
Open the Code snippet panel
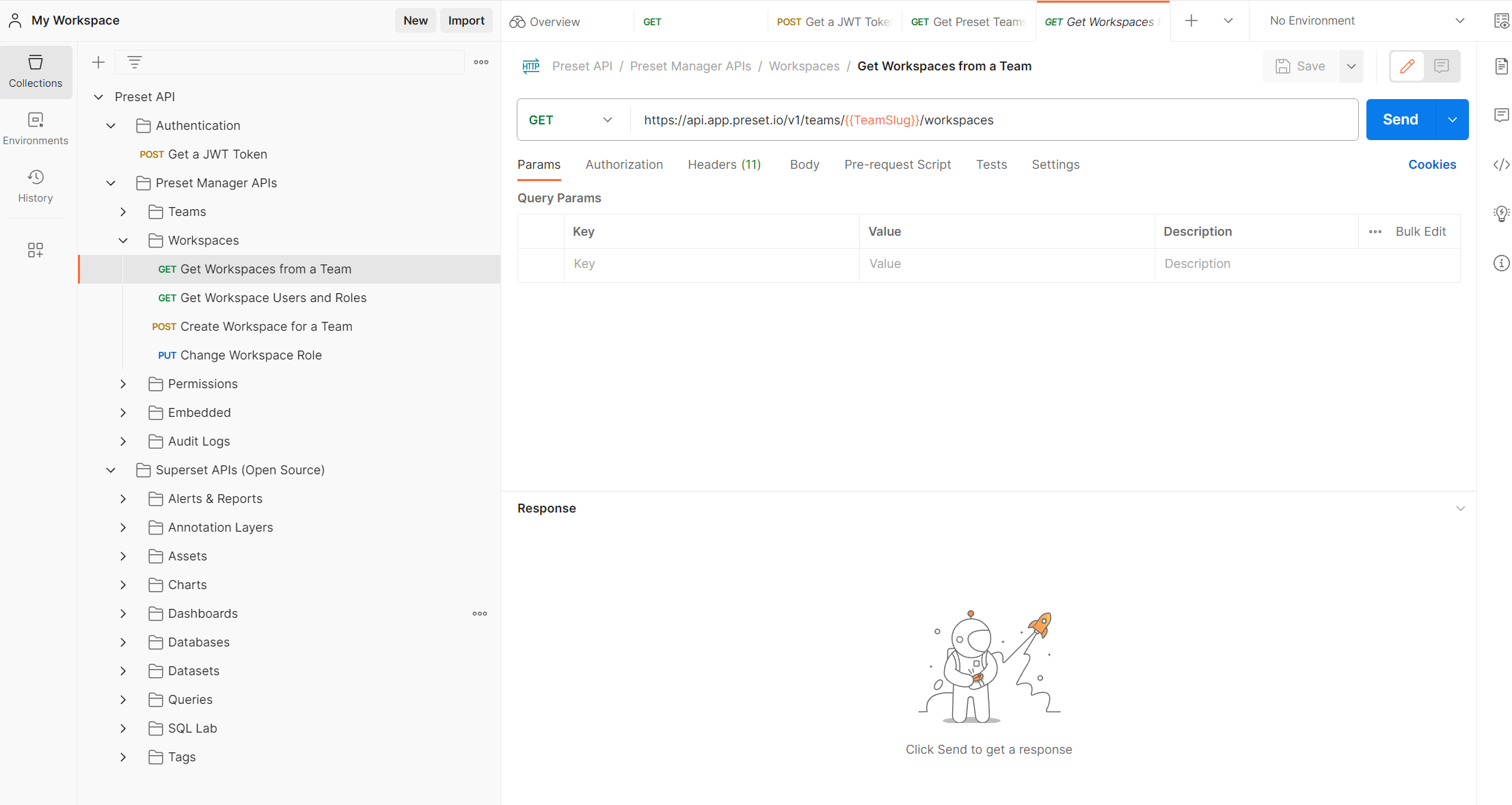(1501, 164)
